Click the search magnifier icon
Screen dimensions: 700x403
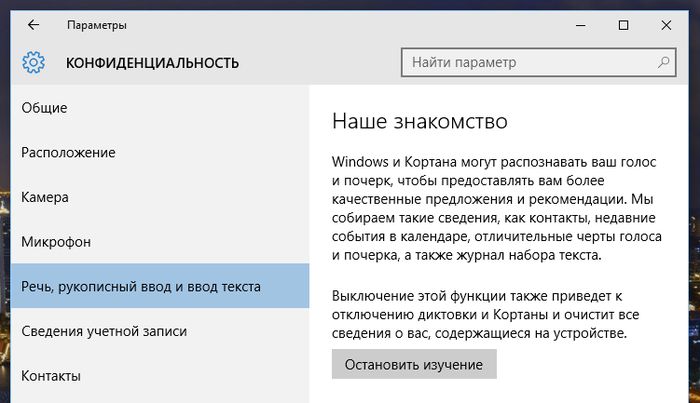663,62
